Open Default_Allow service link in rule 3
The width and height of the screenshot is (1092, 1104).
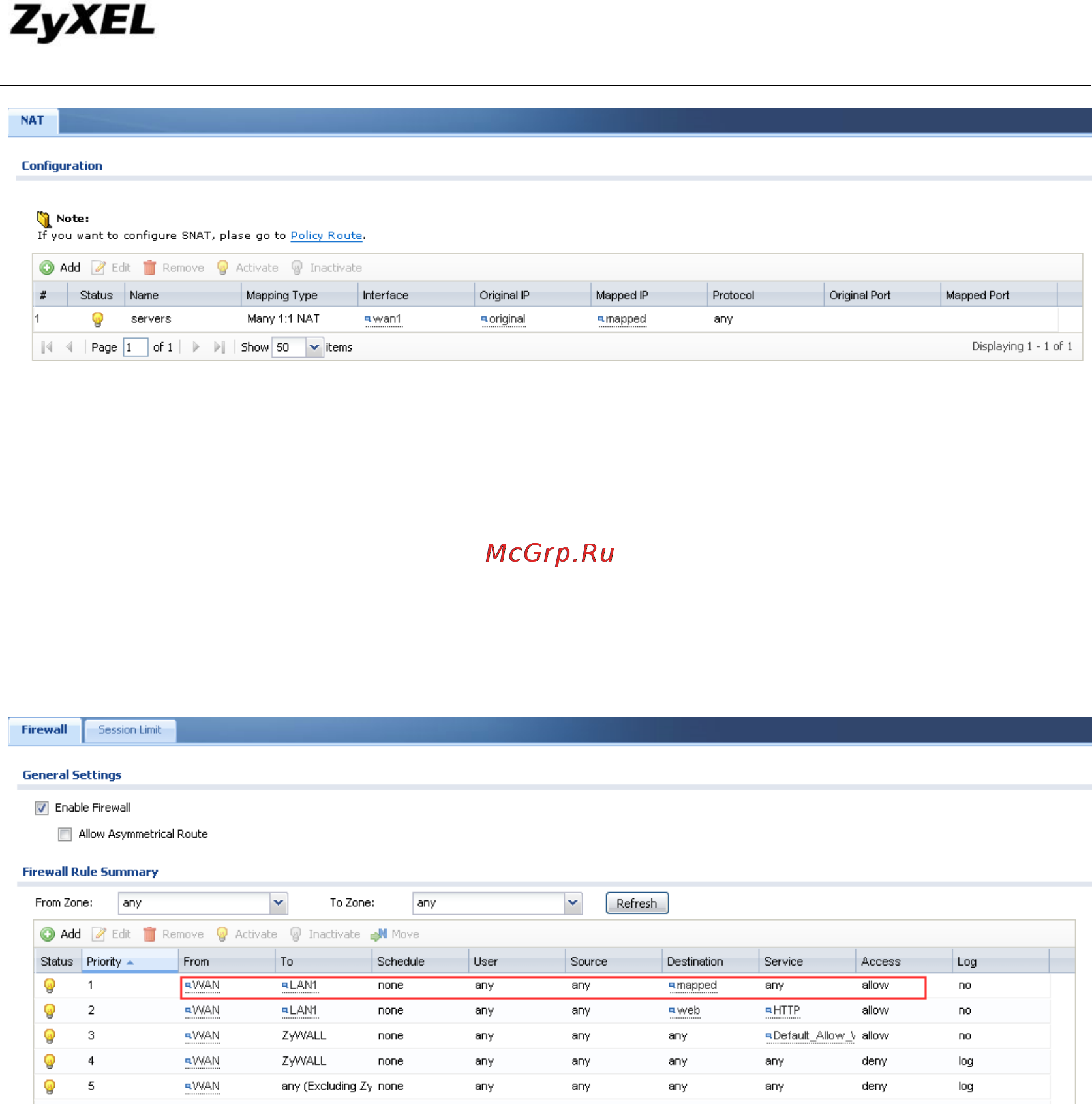[810, 1036]
